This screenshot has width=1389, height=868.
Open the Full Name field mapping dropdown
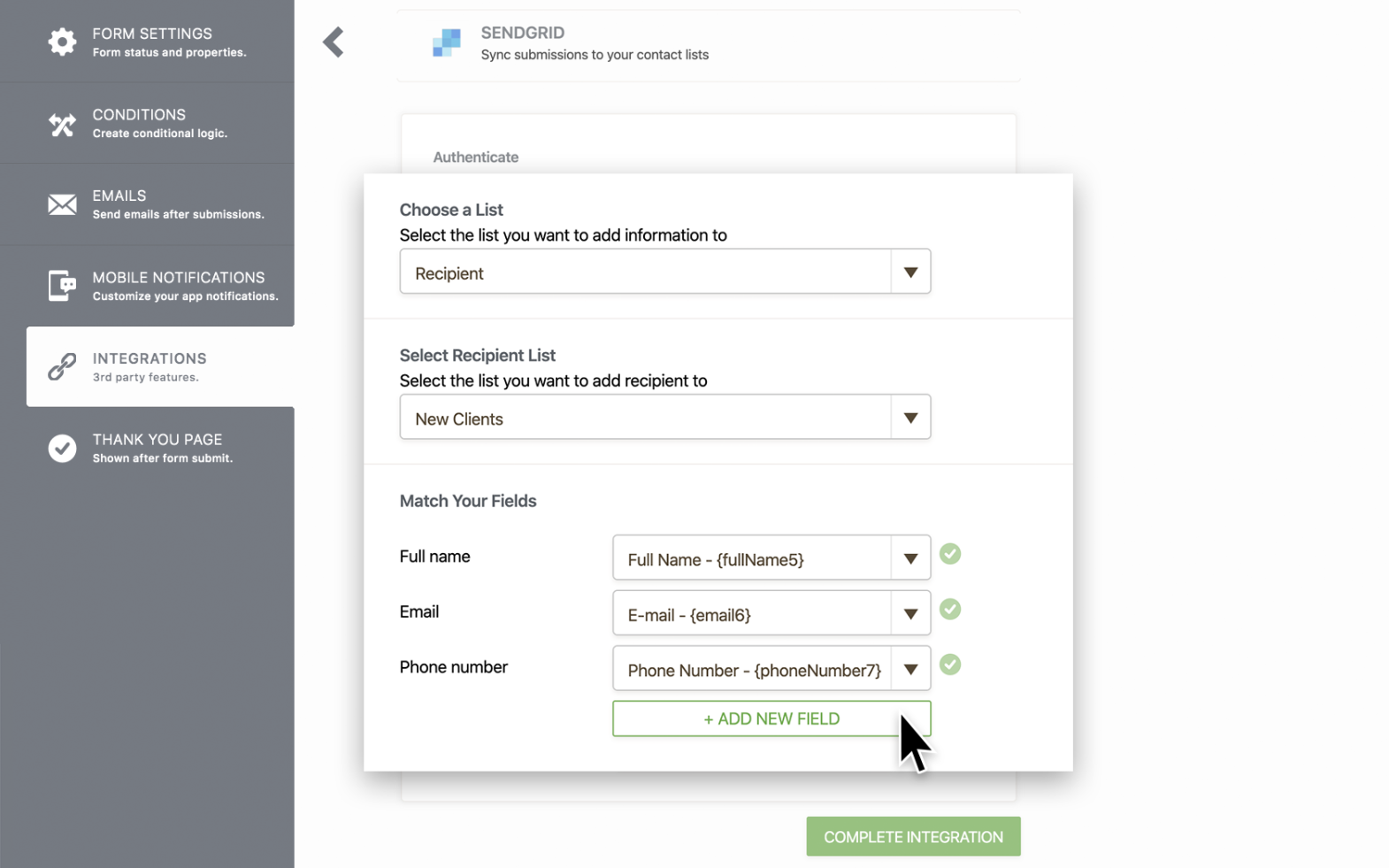point(771,558)
